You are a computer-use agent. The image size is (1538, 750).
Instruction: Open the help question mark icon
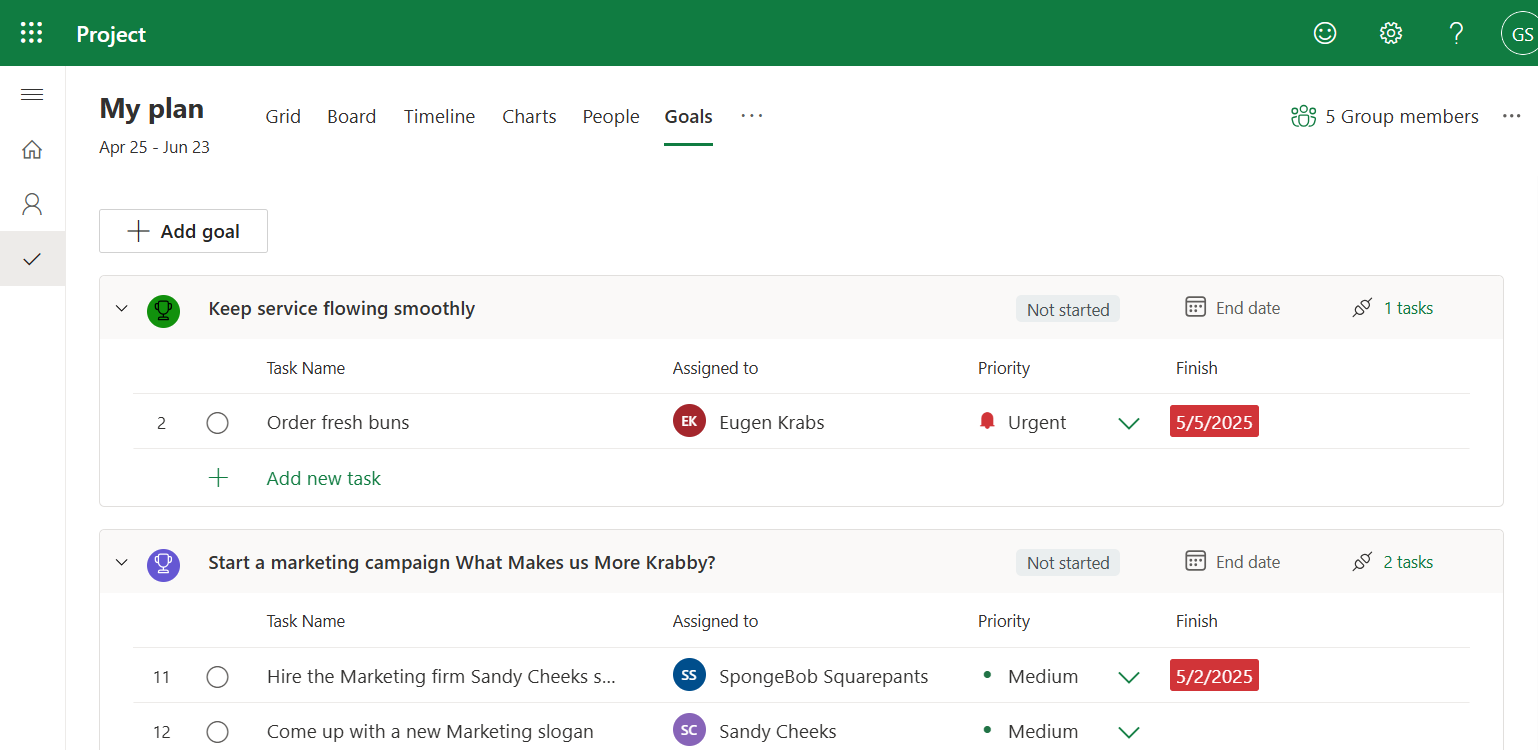(x=1457, y=33)
